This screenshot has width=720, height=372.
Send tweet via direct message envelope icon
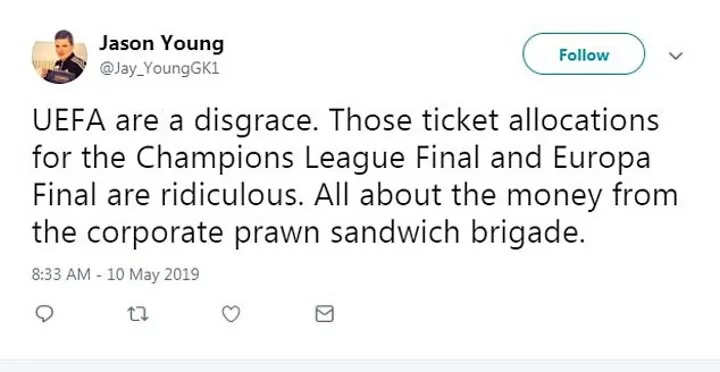click(325, 314)
